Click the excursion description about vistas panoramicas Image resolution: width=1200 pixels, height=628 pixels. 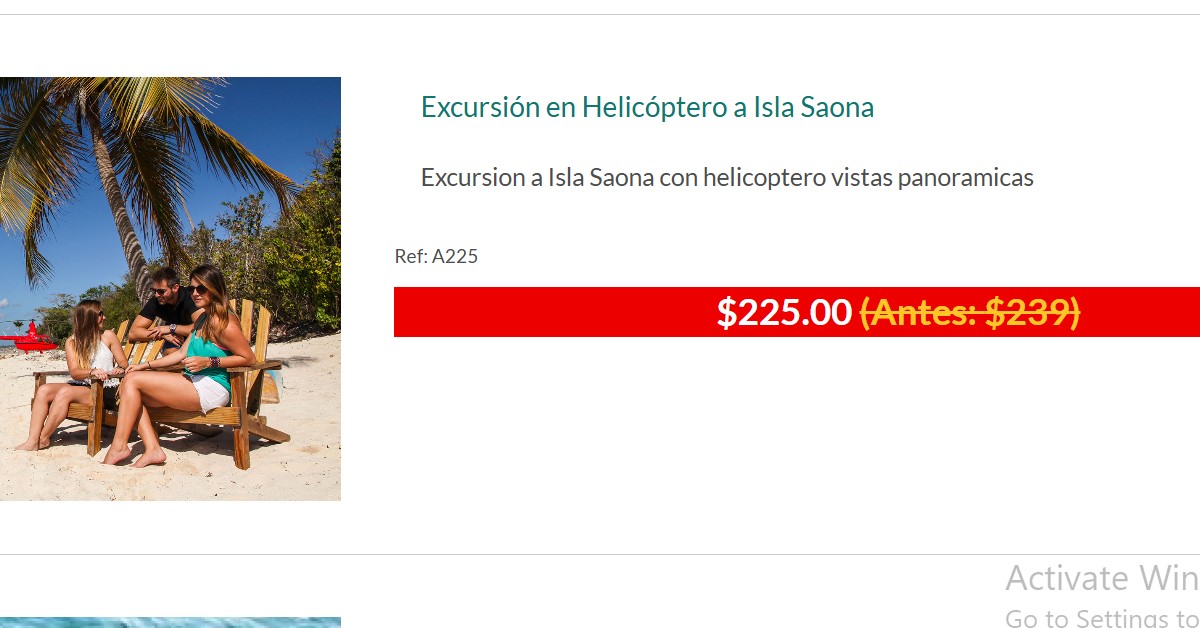pyautogui.click(x=727, y=178)
